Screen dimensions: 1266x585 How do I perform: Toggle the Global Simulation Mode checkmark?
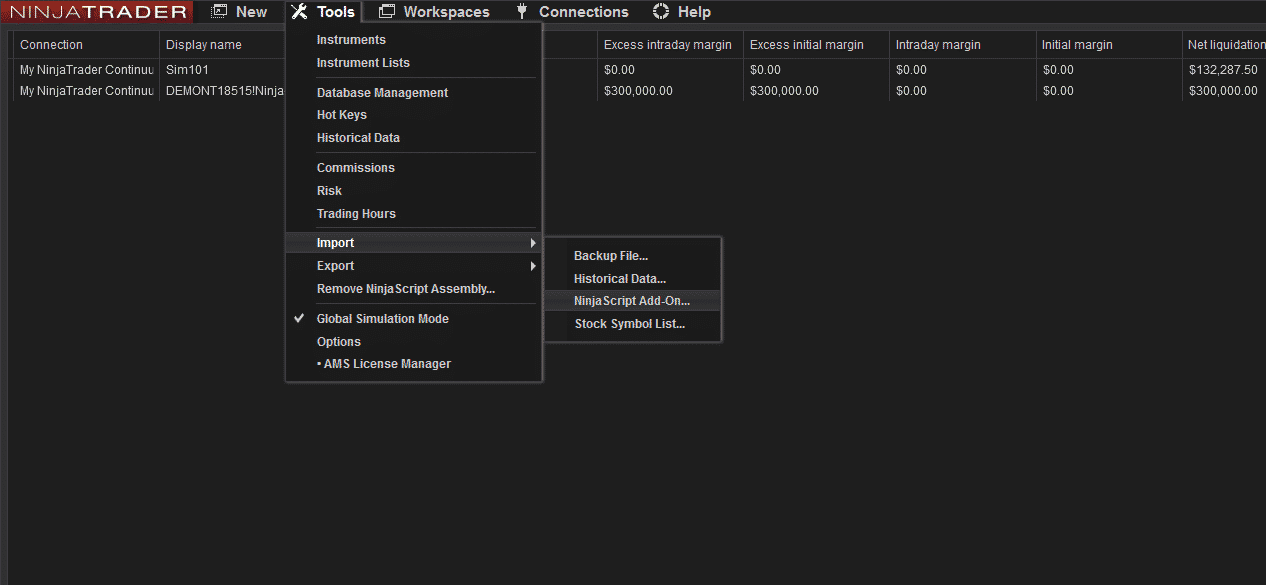(299, 319)
